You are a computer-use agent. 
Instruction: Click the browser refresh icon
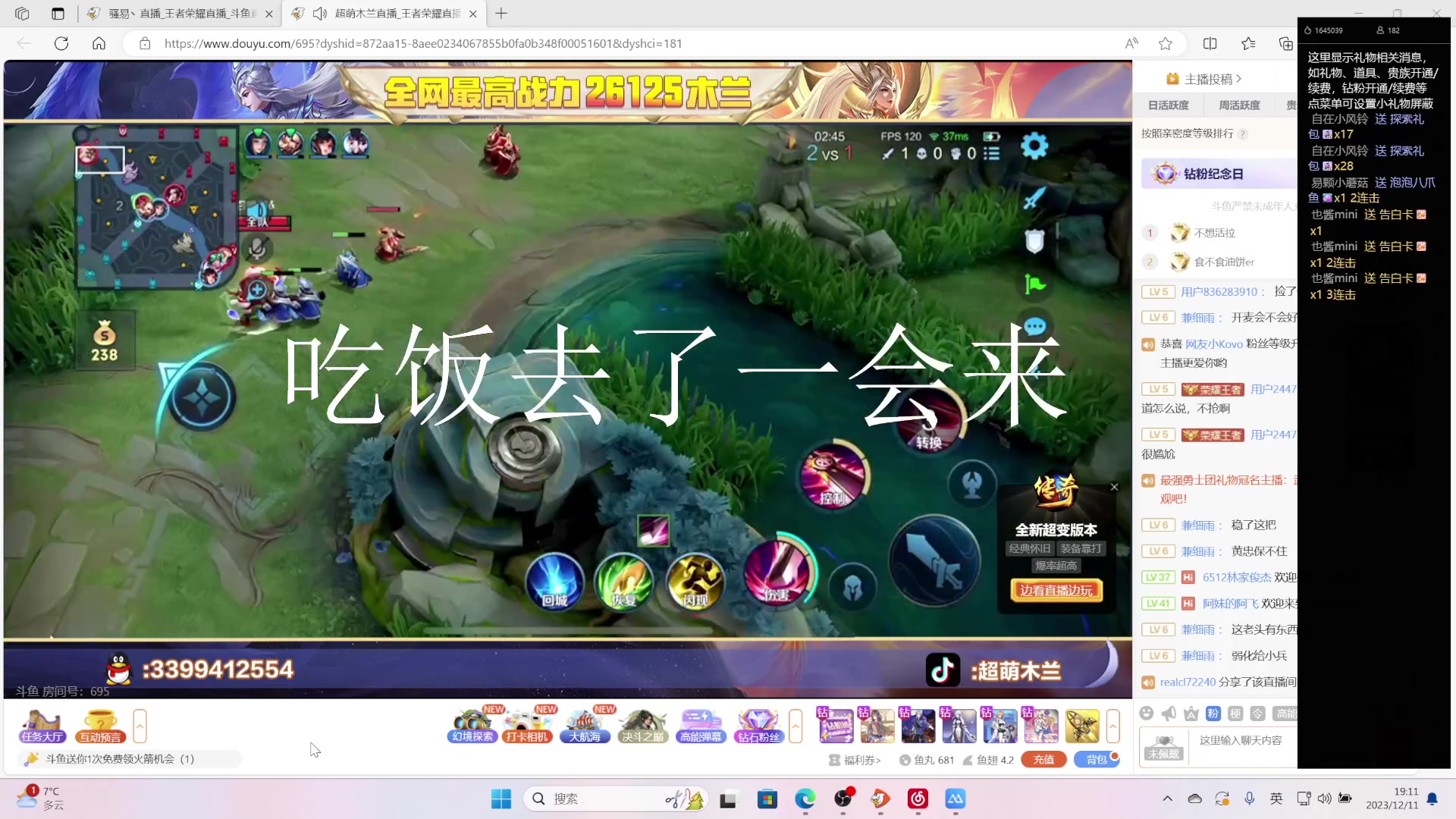[61, 43]
